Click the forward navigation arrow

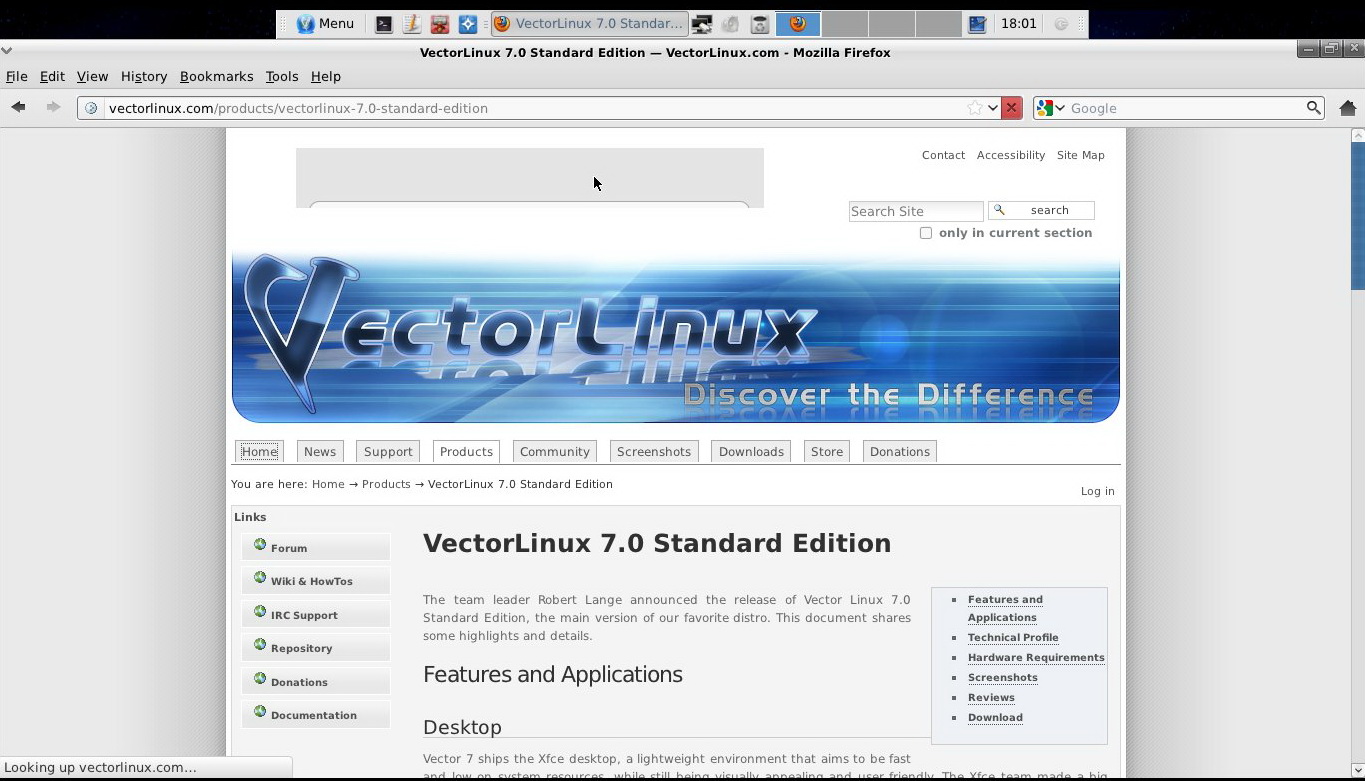pyautogui.click(x=53, y=107)
